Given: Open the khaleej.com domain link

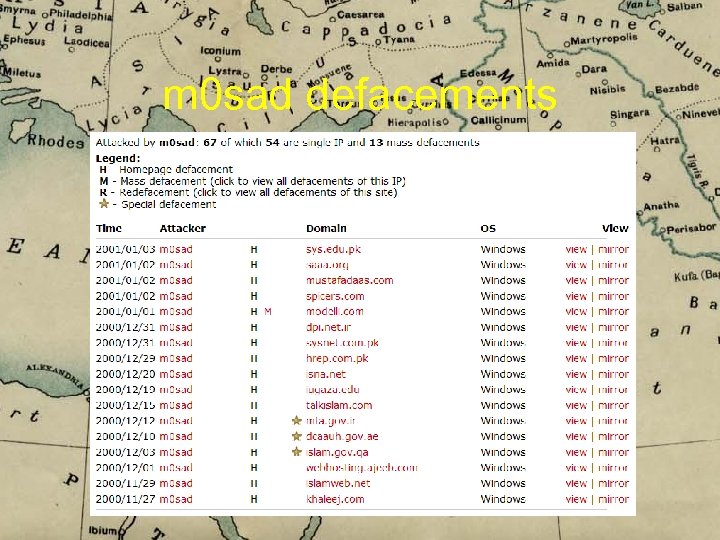Looking at the screenshot, I should click(335, 499).
